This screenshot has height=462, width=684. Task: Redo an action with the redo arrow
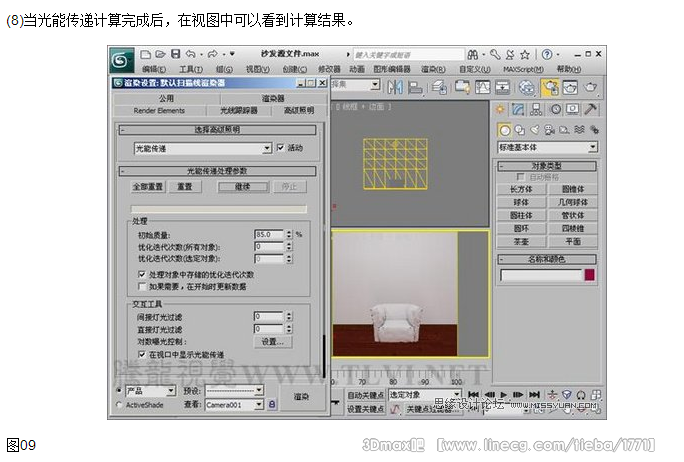coord(212,54)
